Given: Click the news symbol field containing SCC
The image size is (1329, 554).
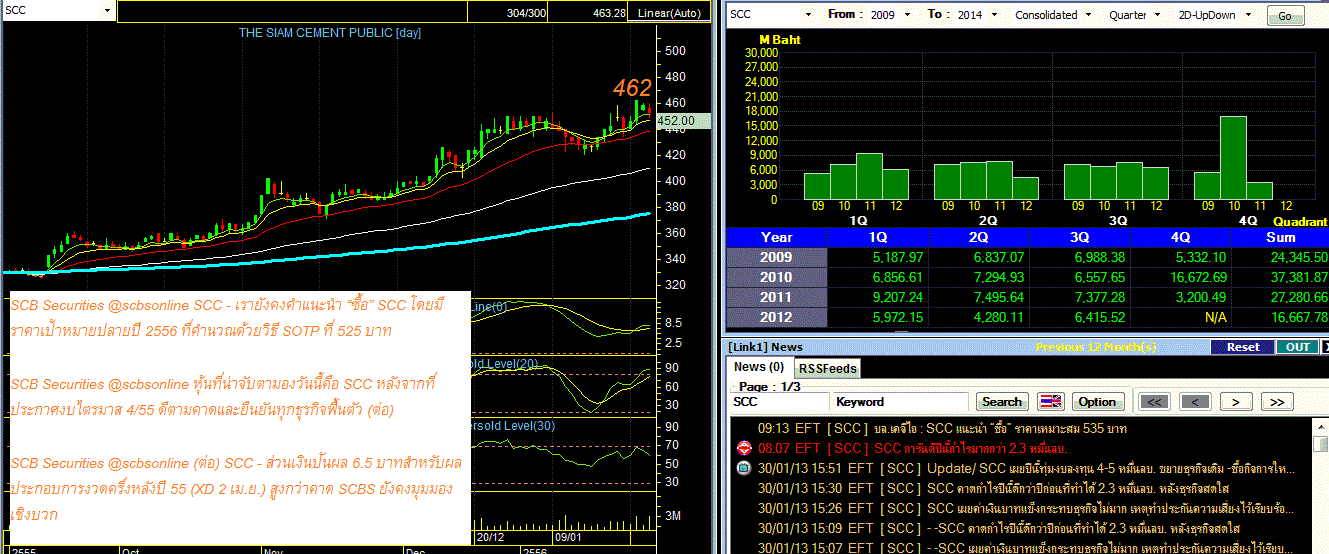Looking at the screenshot, I should point(778,401).
